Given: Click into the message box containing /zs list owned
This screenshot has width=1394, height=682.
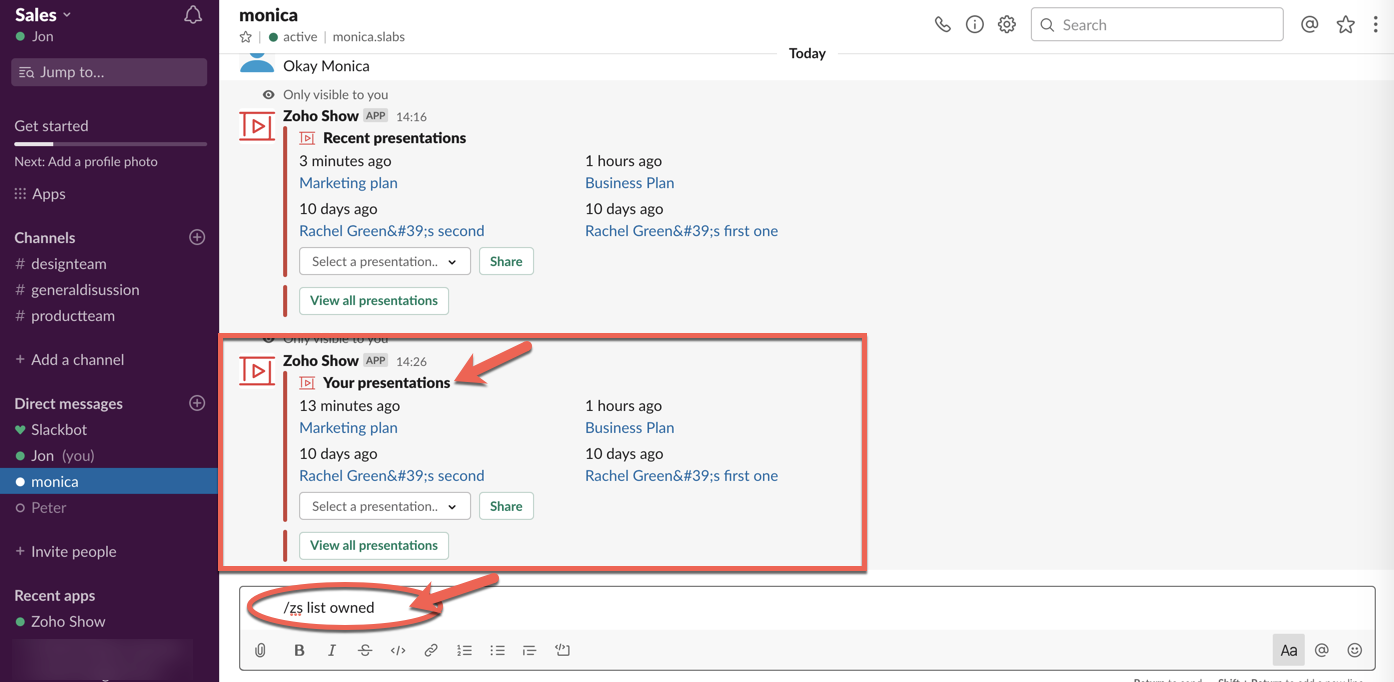Looking at the screenshot, I should (807, 608).
